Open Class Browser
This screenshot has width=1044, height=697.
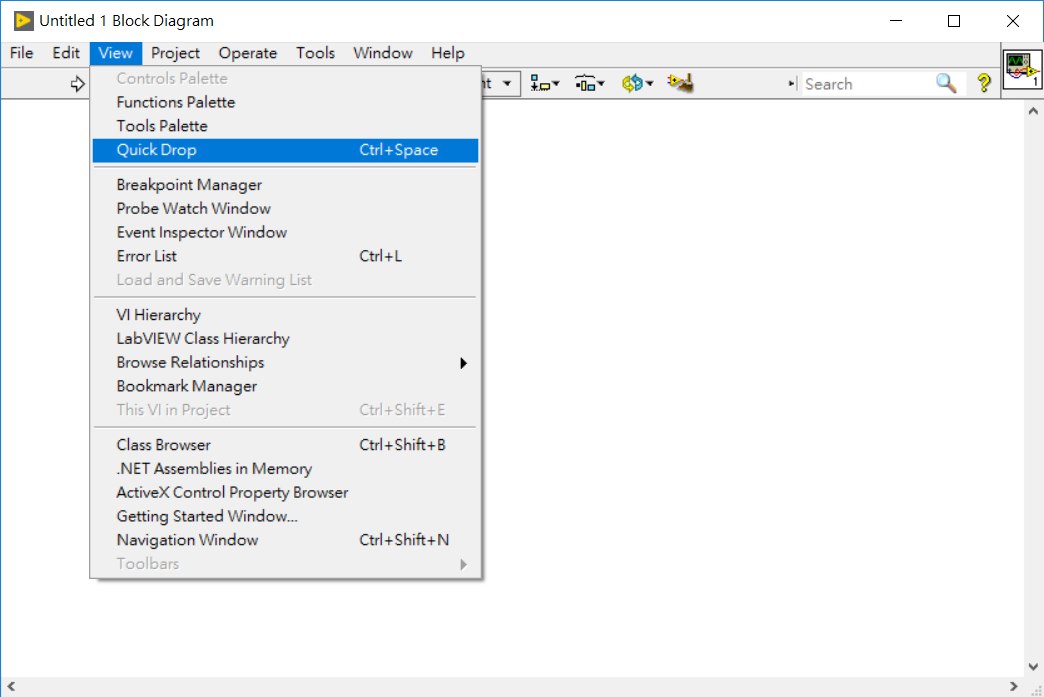(x=285, y=445)
